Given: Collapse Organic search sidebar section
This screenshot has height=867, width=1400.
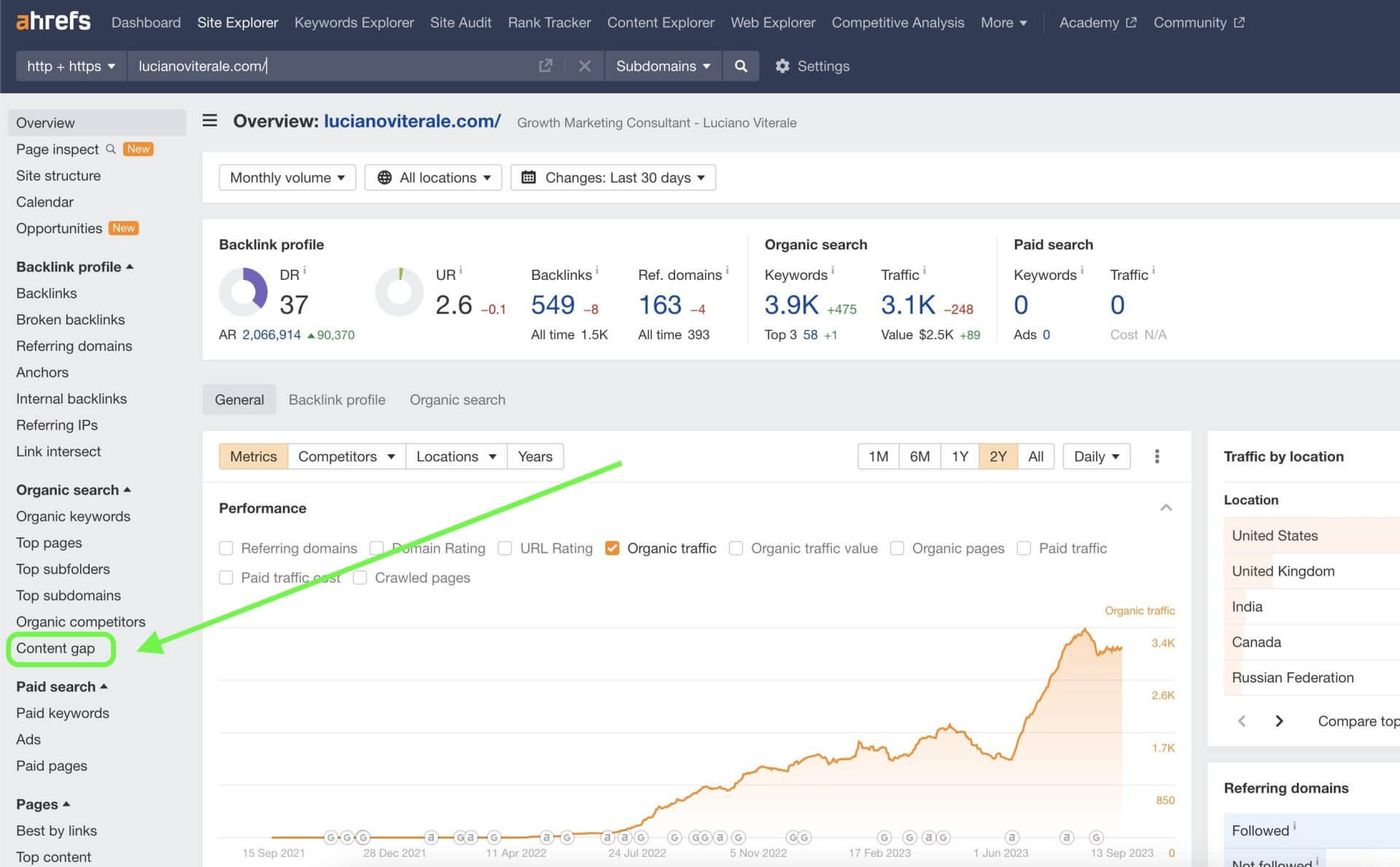Looking at the screenshot, I should [74, 490].
